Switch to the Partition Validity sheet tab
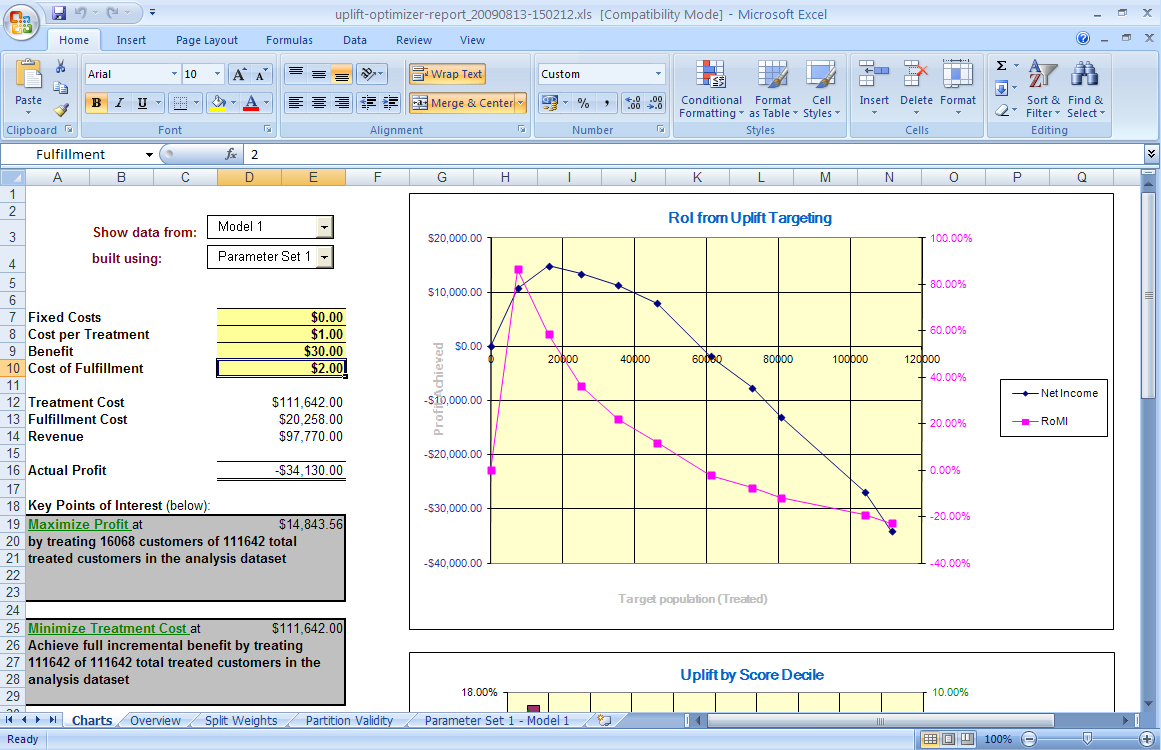 click(x=349, y=720)
